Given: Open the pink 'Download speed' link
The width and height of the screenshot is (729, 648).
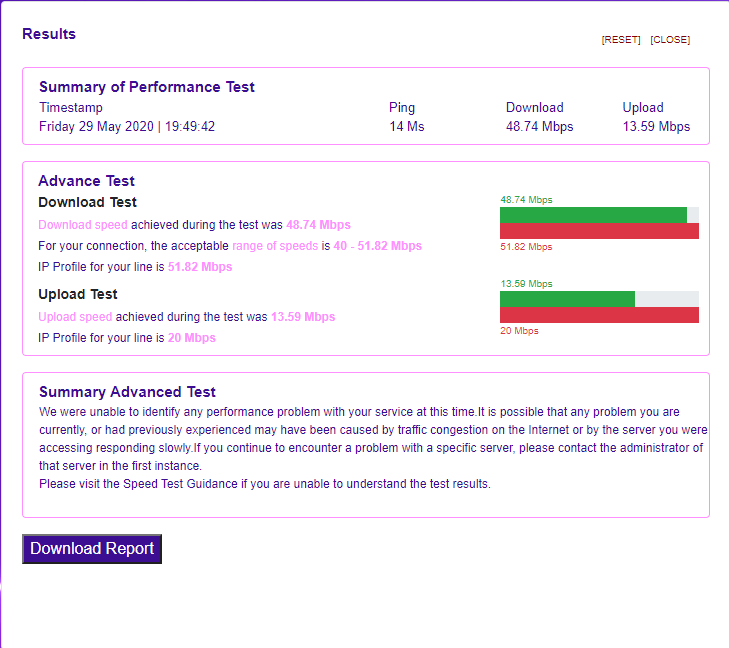Looking at the screenshot, I should click(83, 225).
